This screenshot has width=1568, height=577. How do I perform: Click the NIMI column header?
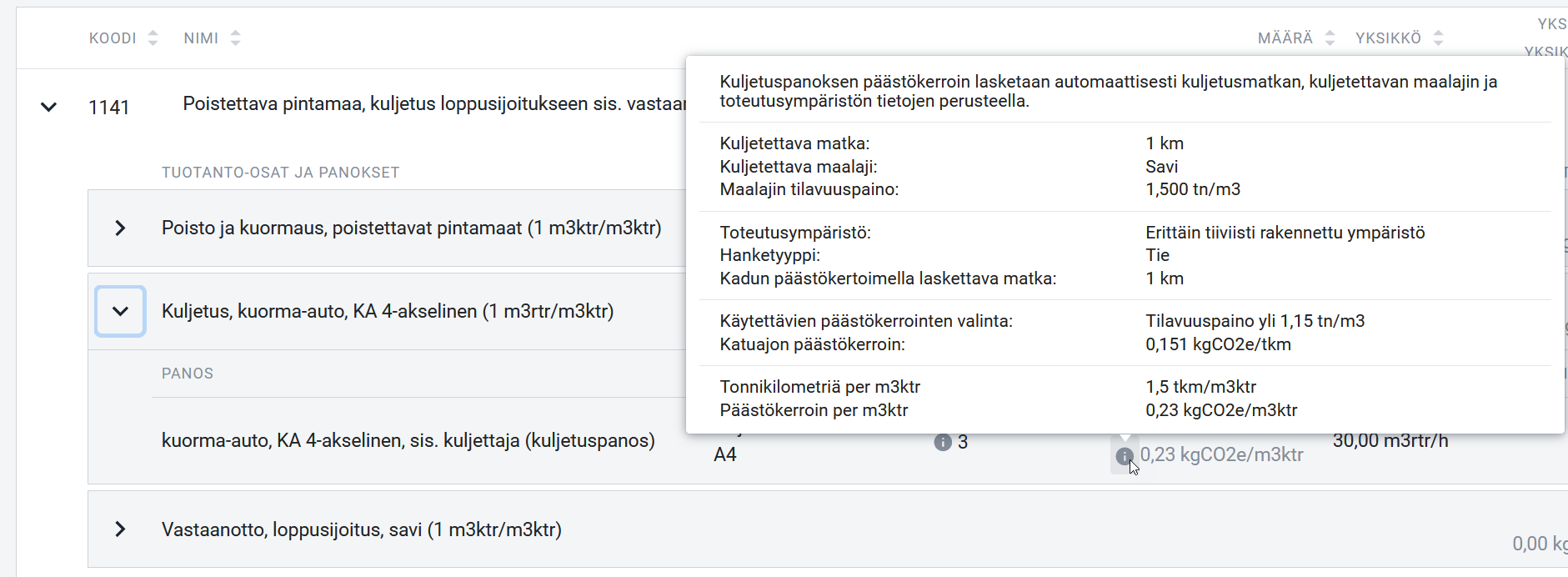coord(201,38)
